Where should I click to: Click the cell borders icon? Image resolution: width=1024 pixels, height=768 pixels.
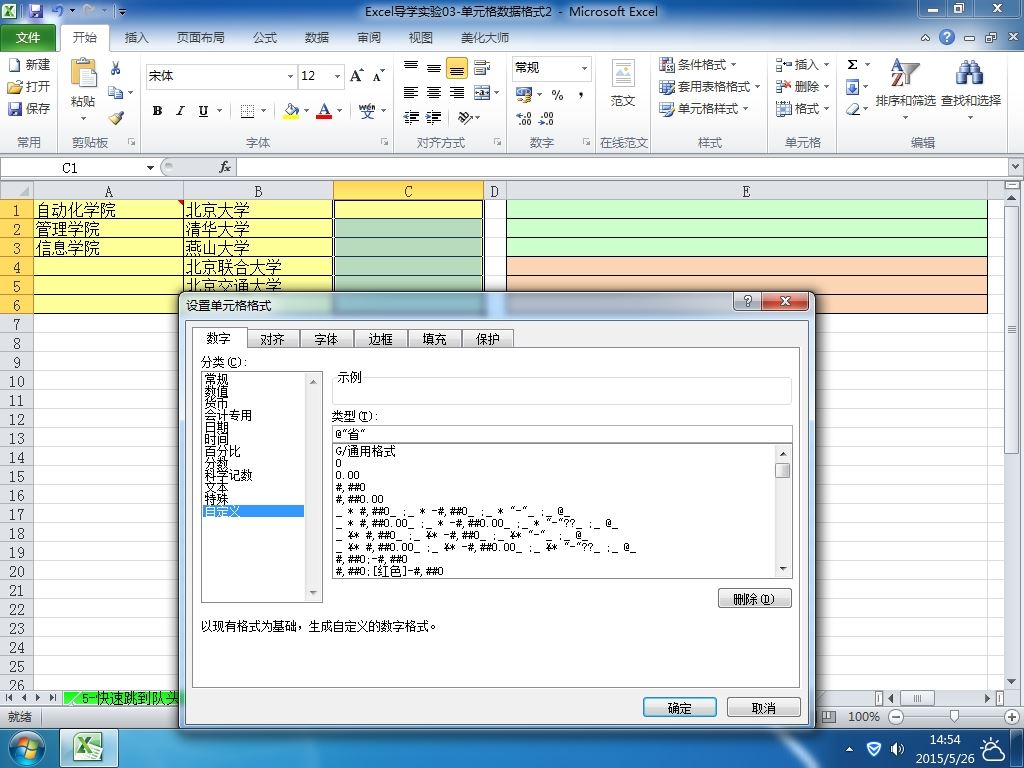point(247,111)
